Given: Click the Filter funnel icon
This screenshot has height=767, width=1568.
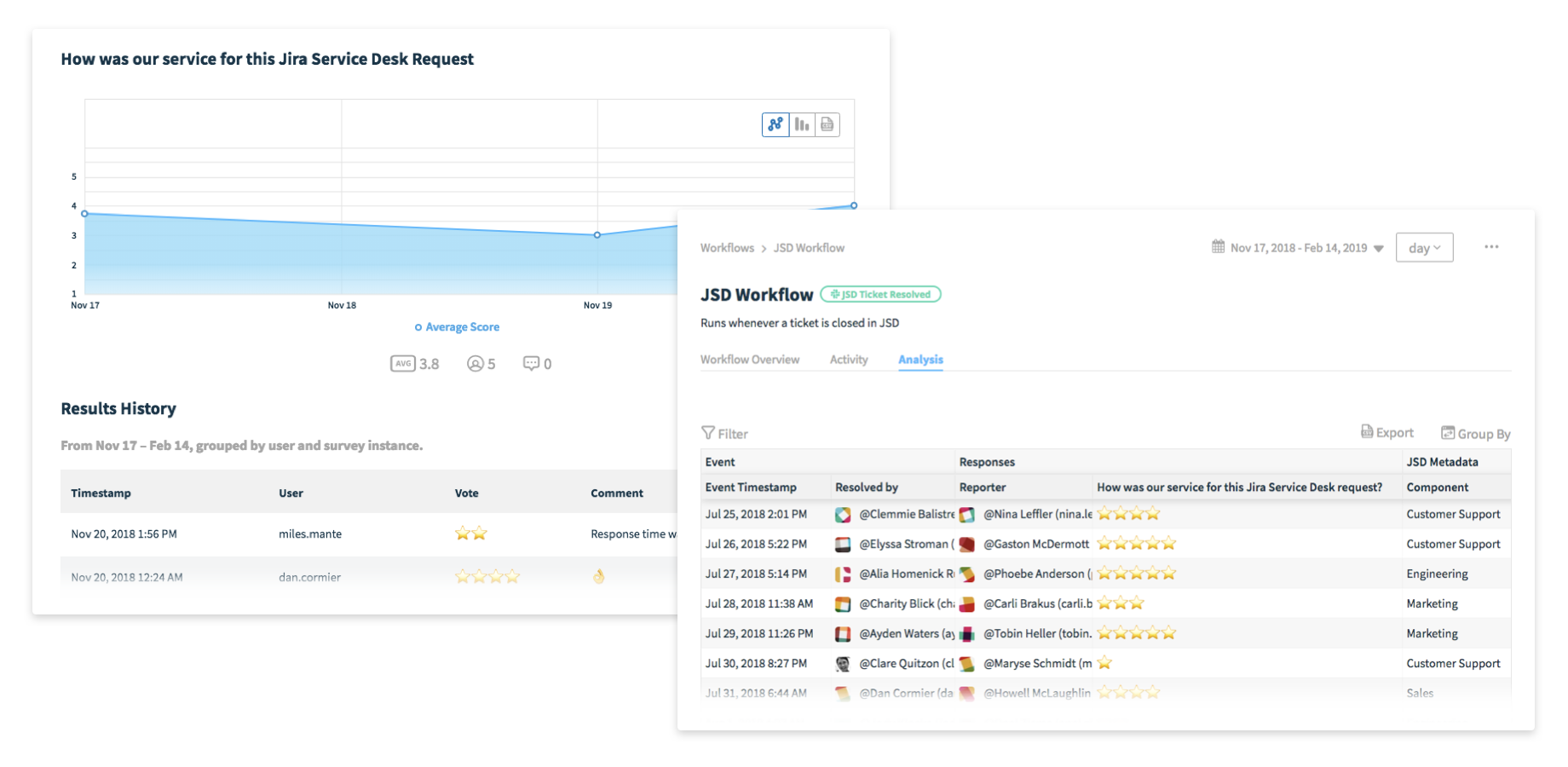Looking at the screenshot, I should [x=708, y=433].
